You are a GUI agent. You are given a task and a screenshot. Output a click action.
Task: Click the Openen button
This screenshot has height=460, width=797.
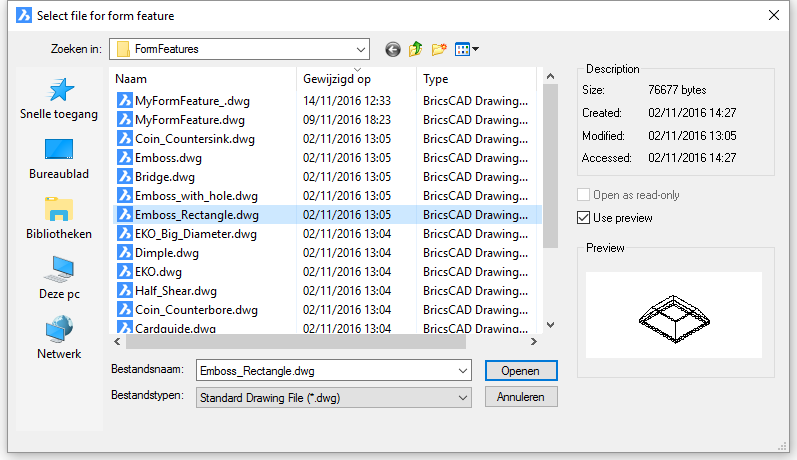[521, 371]
